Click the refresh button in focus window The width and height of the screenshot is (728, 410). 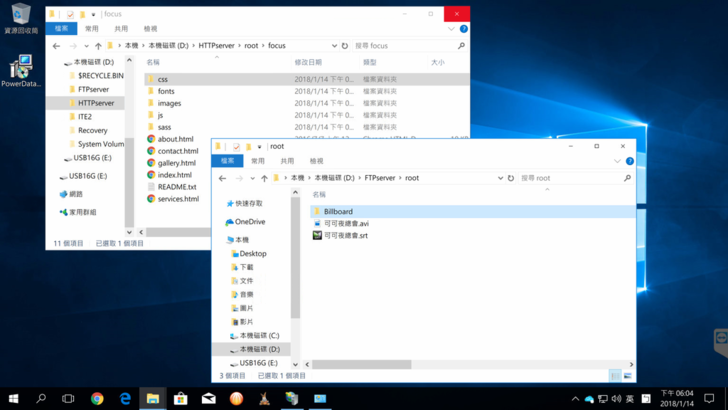point(345,45)
